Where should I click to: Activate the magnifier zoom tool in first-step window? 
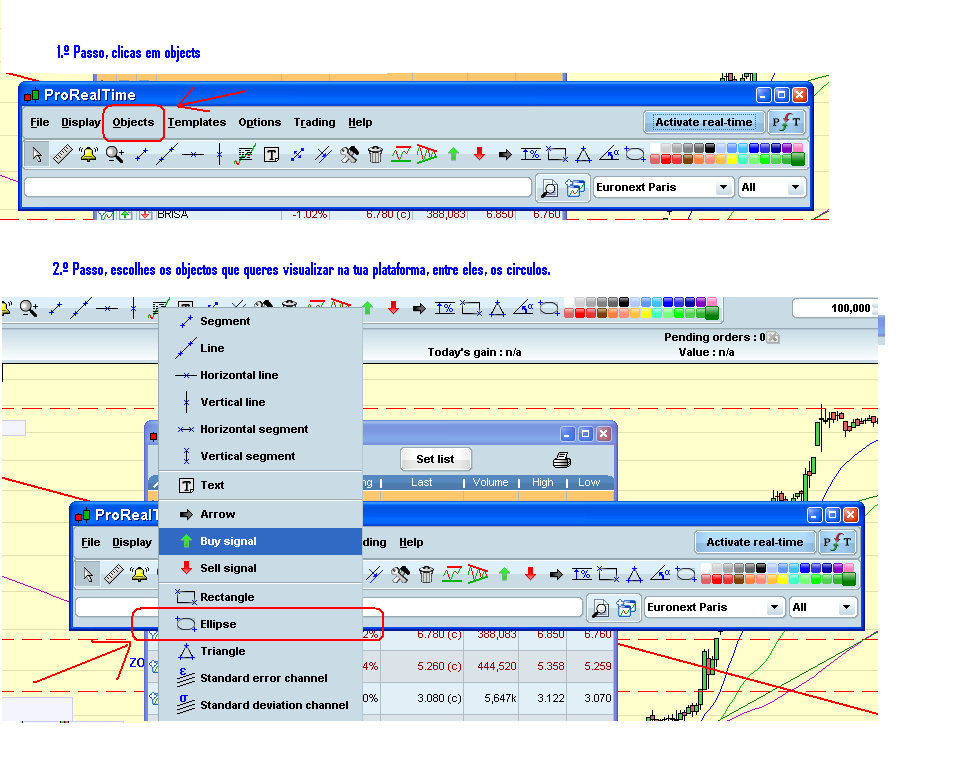(x=115, y=155)
